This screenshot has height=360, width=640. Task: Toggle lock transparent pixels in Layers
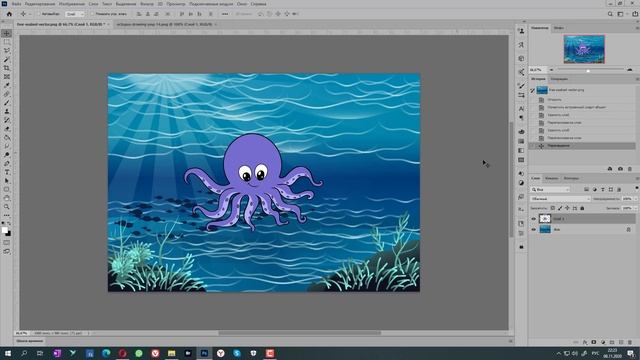coord(553,208)
